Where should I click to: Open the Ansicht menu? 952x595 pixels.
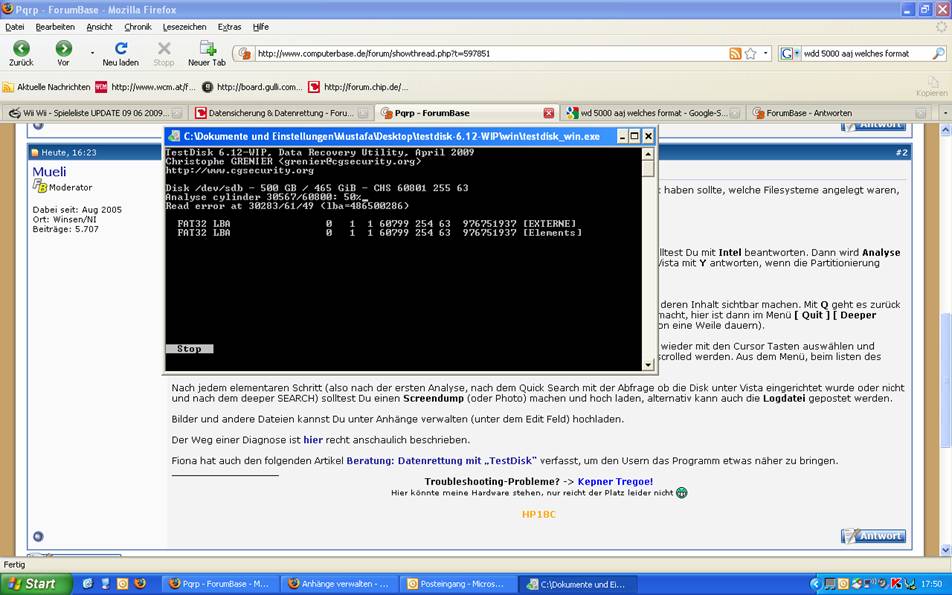coord(100,27)
